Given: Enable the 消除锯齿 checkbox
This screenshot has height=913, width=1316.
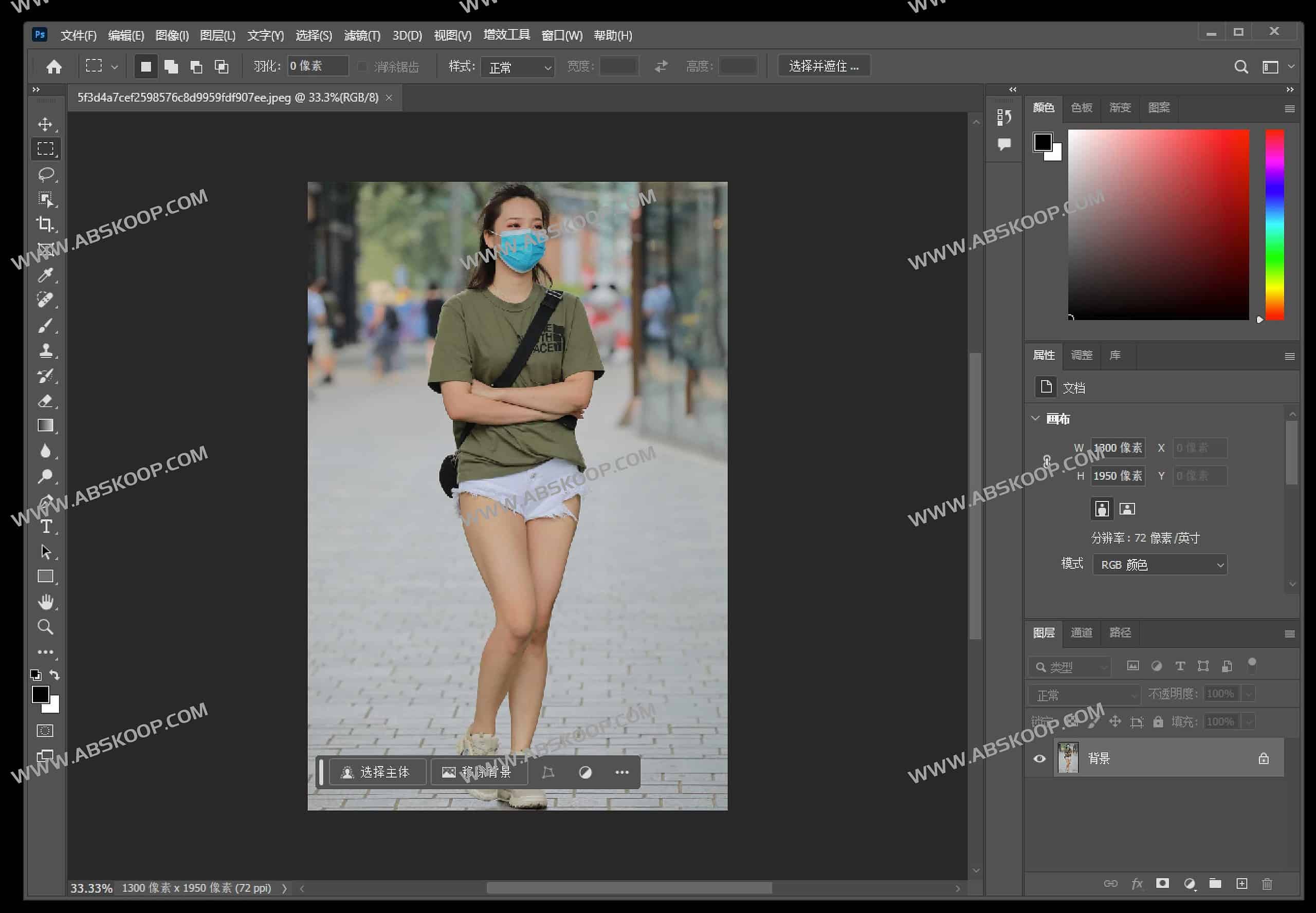Looking at the screenshot, I should point(362,66).
